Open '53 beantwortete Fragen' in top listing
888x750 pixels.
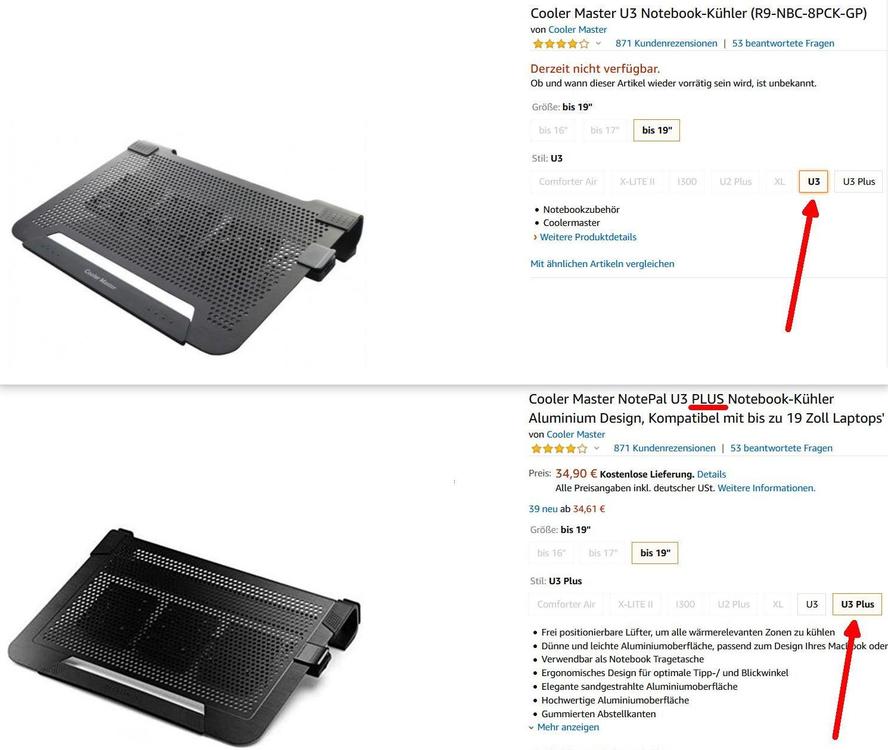click(783, 44)
